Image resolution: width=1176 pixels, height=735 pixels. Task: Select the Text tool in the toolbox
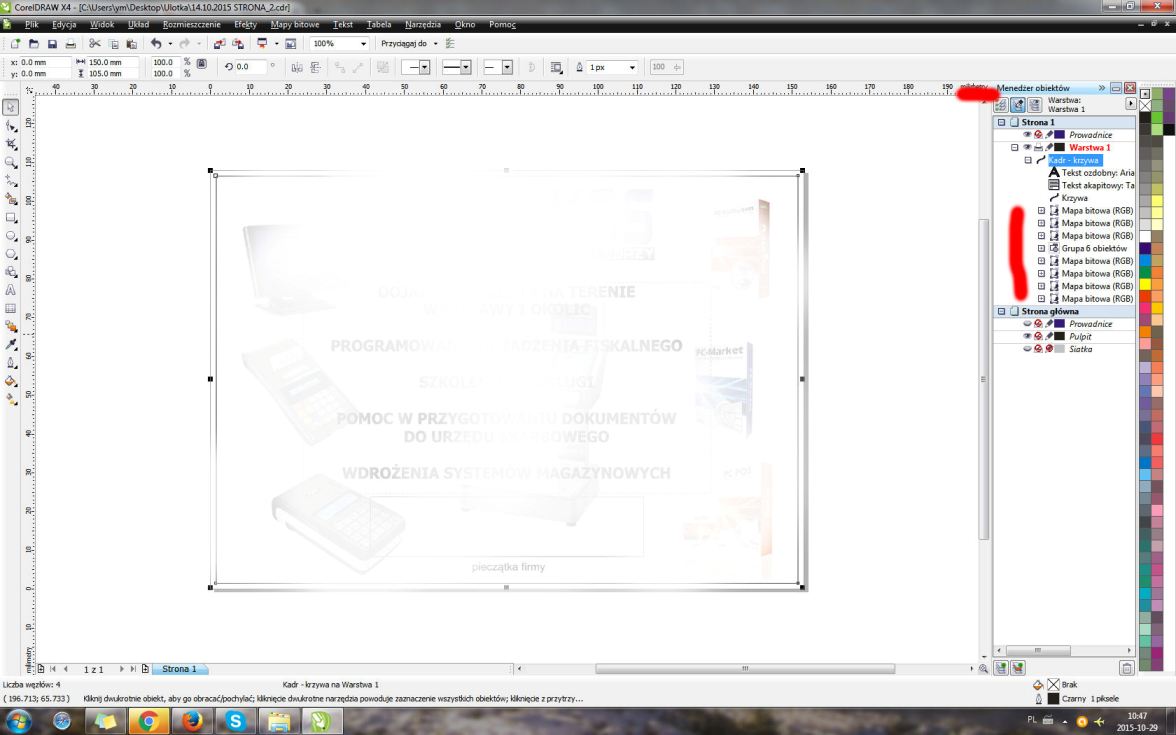tap(12, 290)
